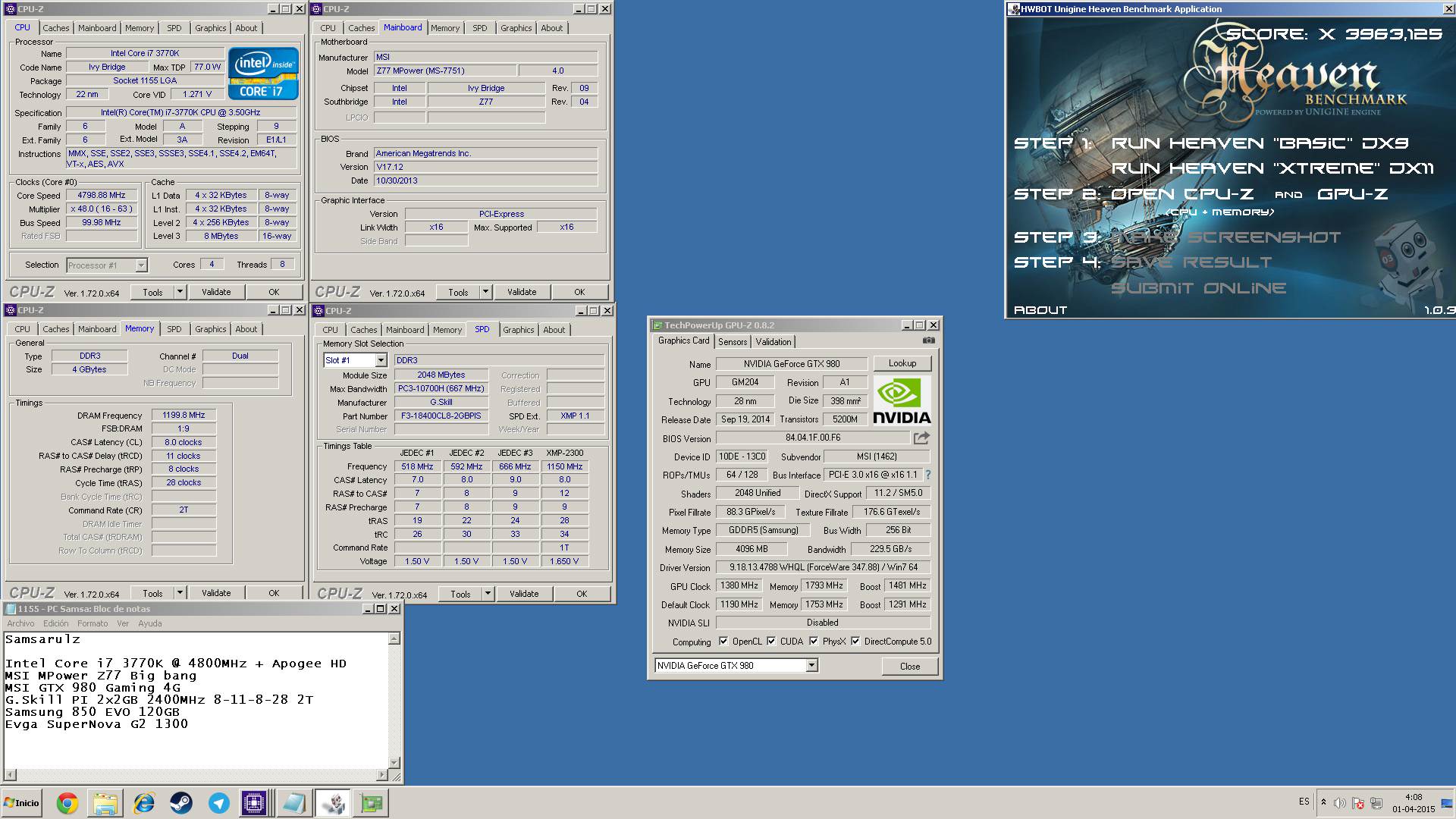Launch Internet Explorer from the taskbar

tap(143, 803)
